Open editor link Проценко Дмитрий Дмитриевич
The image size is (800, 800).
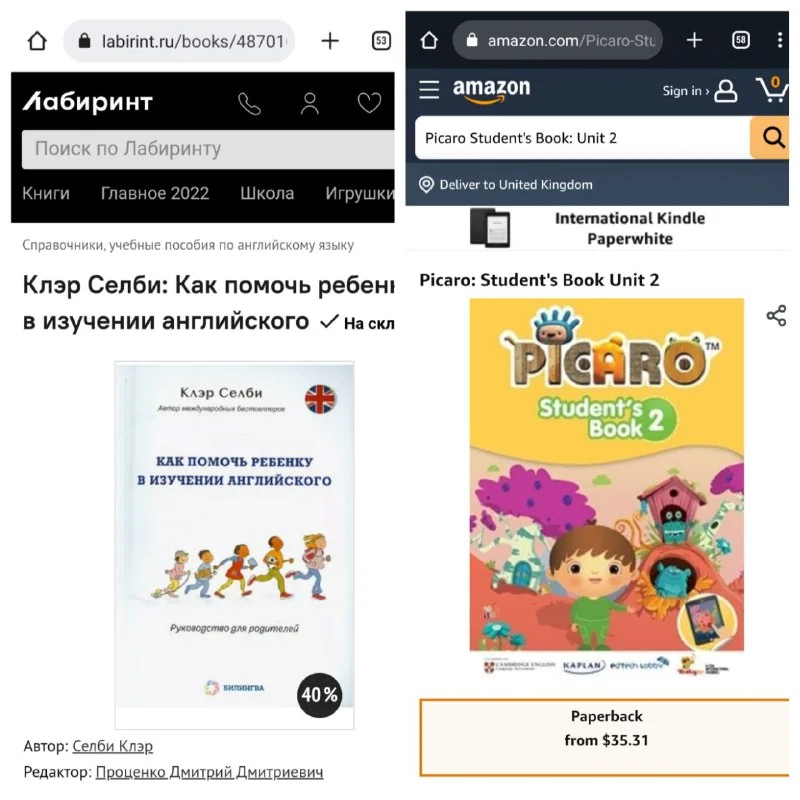[209, 772]
